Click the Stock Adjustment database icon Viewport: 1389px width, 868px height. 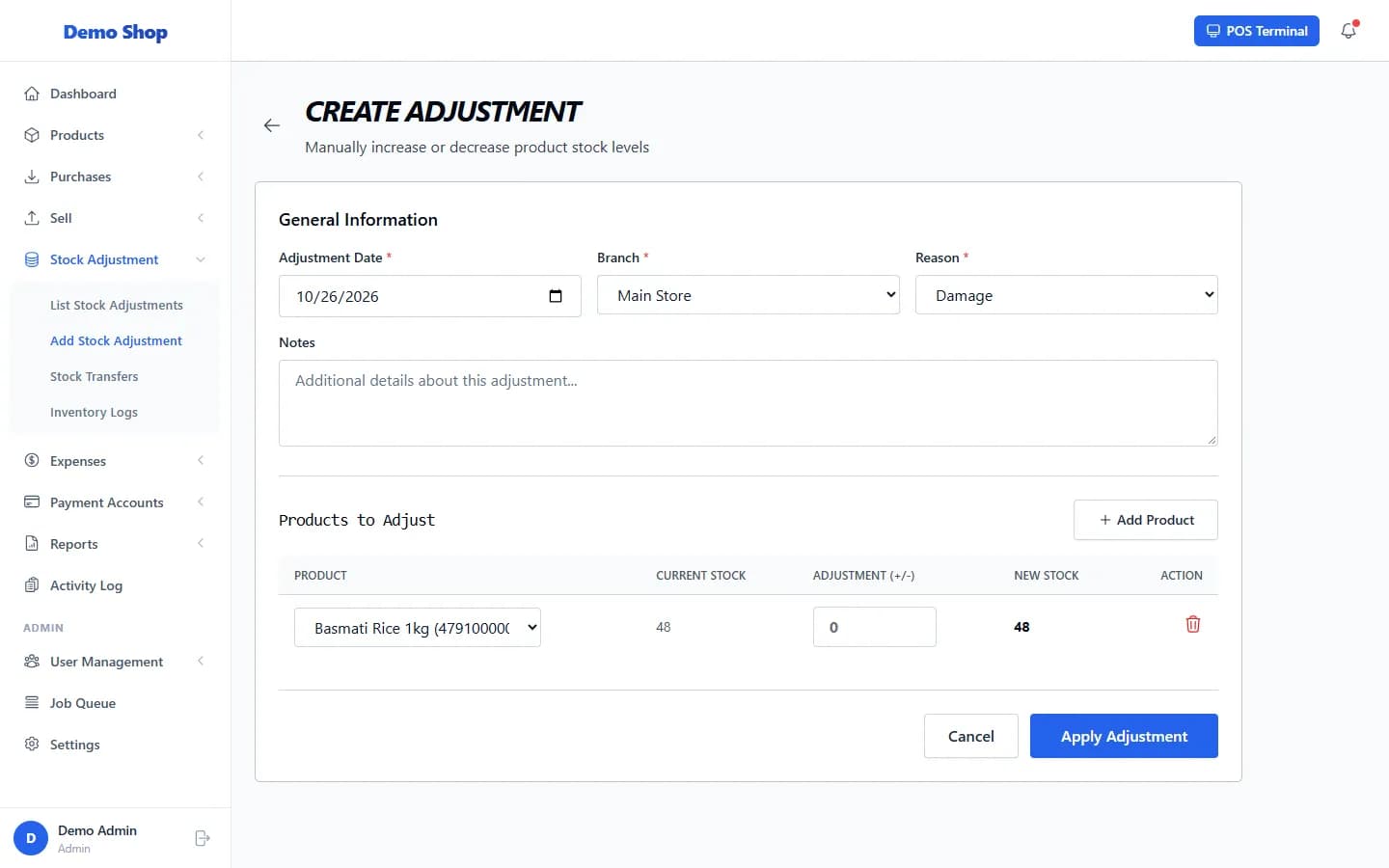tap(32, 259)
